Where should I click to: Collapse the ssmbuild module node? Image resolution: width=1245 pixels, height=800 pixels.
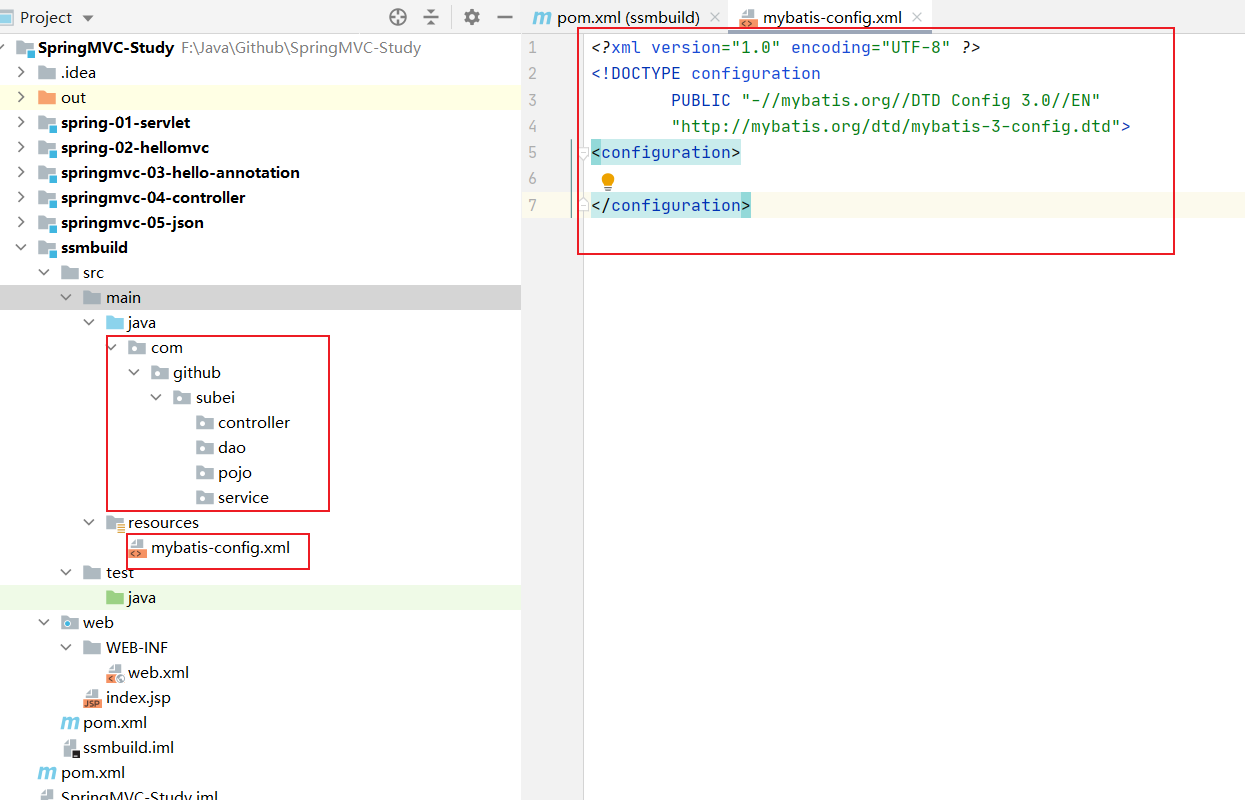coord(22,248)
